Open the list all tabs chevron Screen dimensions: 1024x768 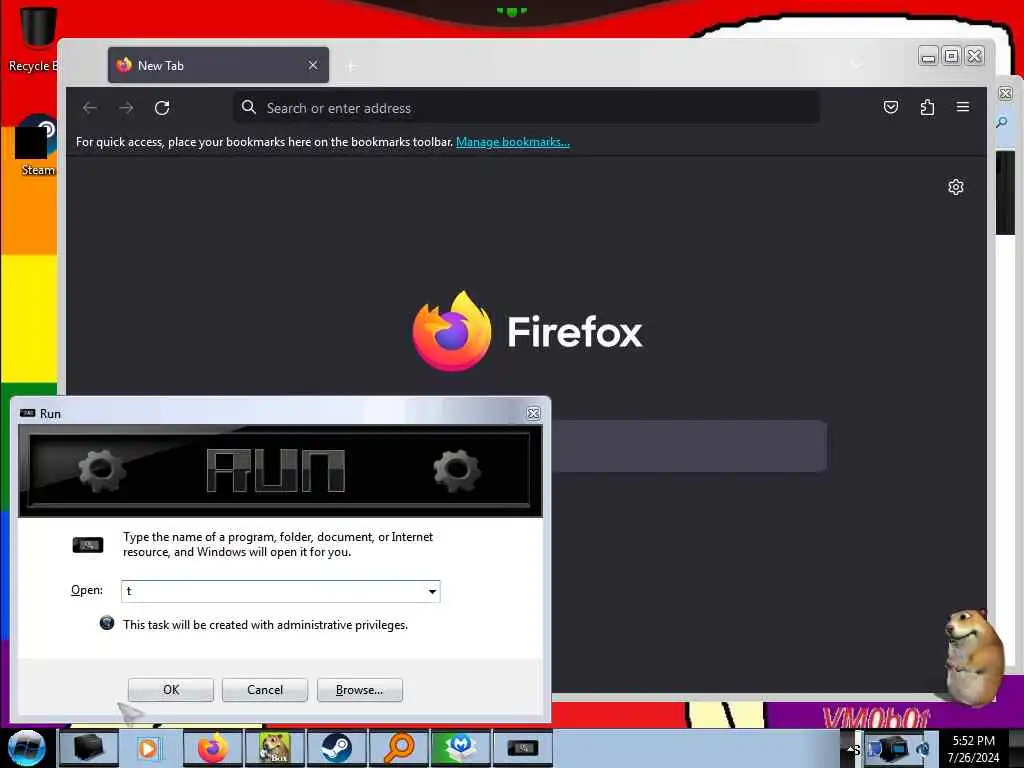(856, 65)
